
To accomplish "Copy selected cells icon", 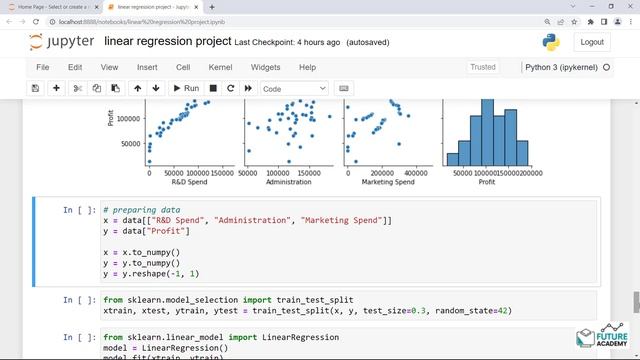I will click(96, 88).
